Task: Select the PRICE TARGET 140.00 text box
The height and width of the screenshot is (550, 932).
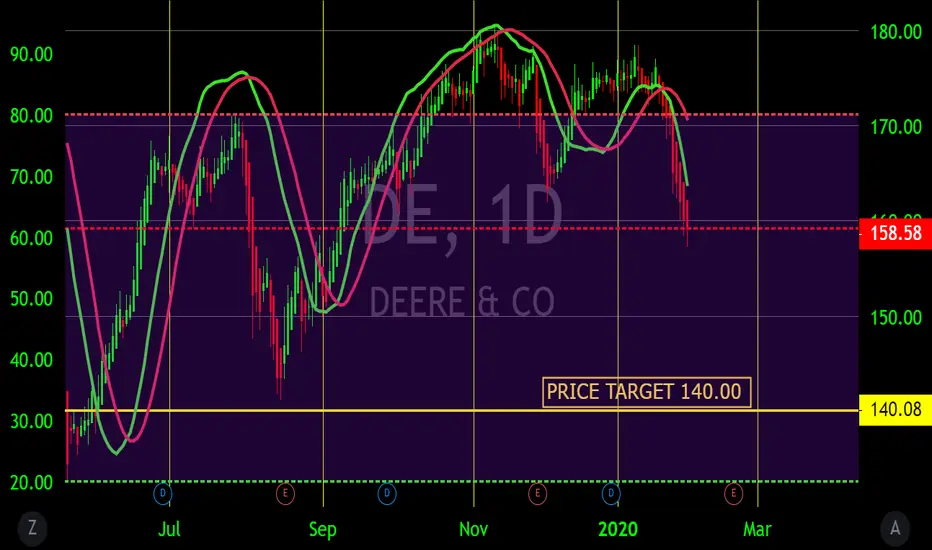Action: (647, 392)
